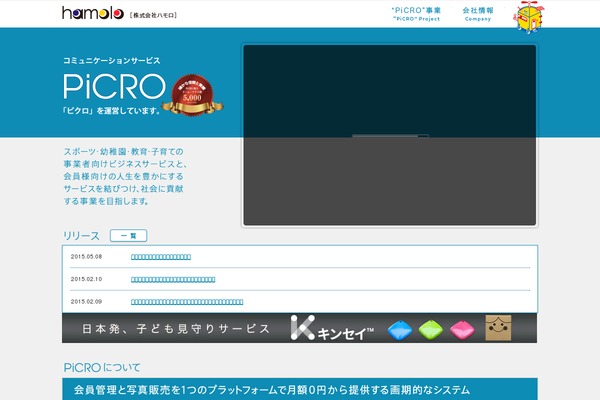Open the 2015.02.10 release link
Screen dimensions: 600x400
pyautogui.click(x=173, y=279)
